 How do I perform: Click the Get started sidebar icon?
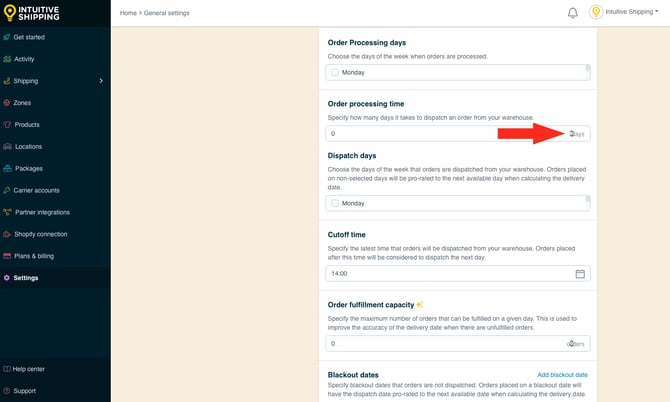pyautogui.click(x=6, y=37)
